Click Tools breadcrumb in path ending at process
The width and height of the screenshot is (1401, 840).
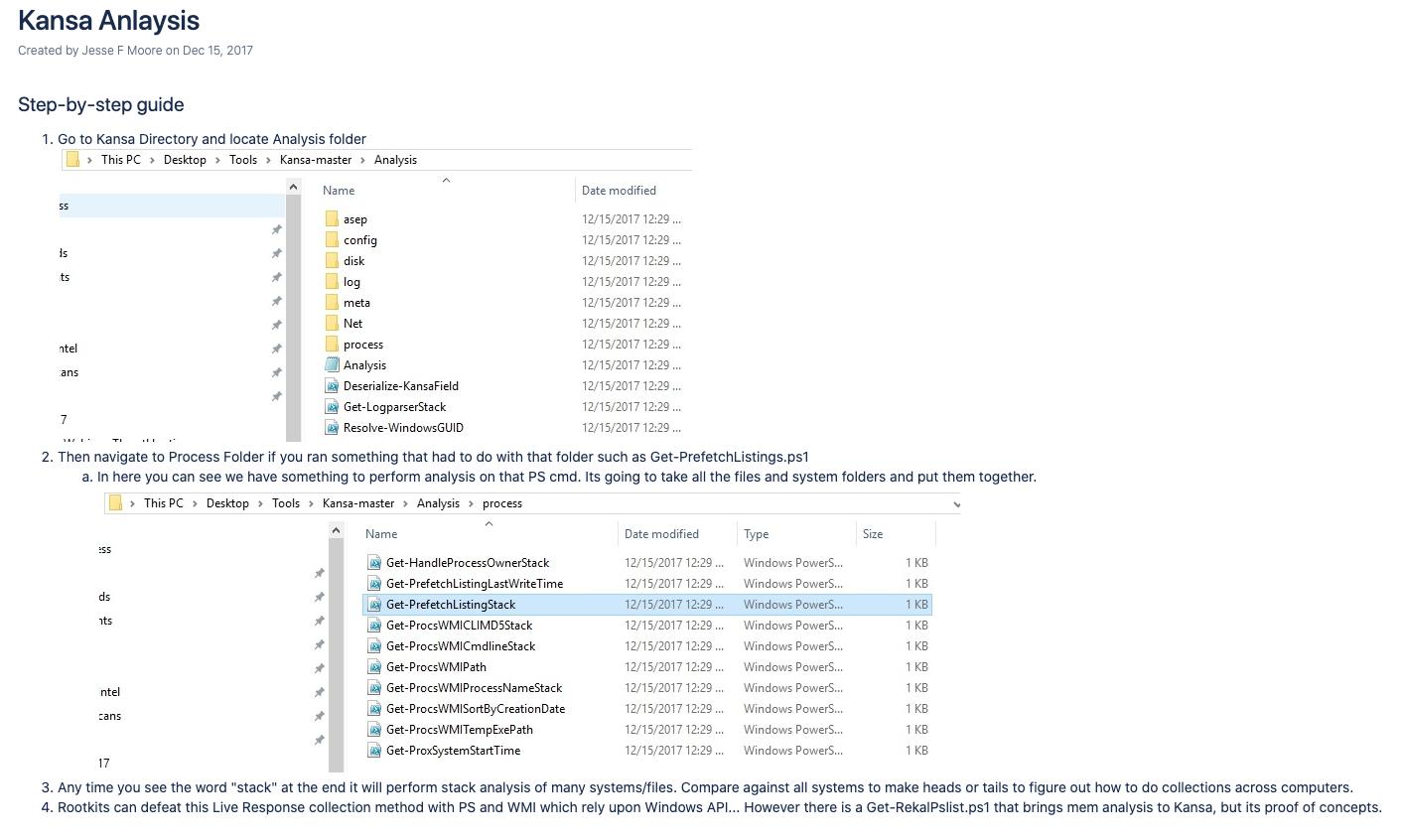click(x=286, y=504)
